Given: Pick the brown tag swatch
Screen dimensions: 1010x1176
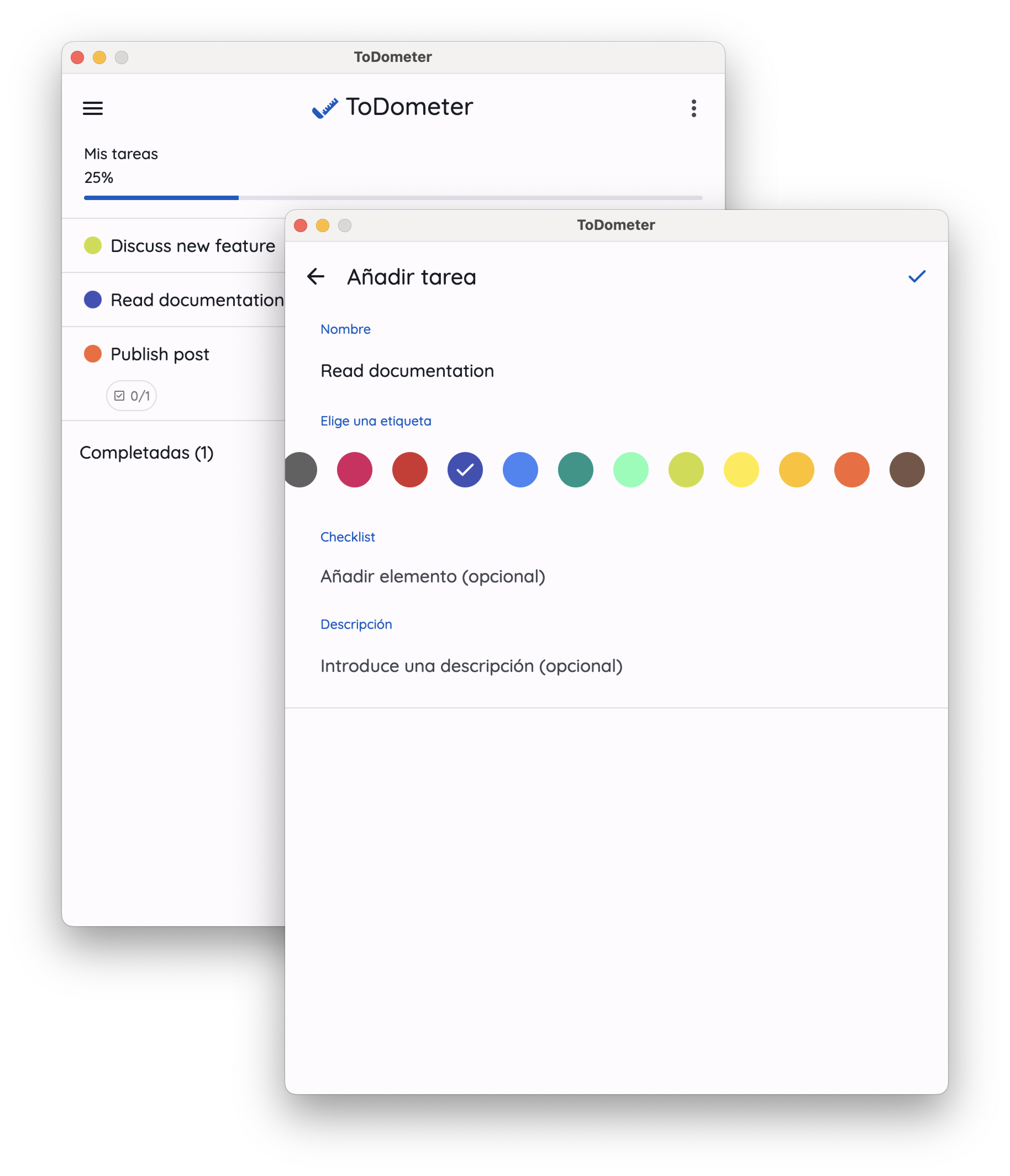Looking at the screenshot, I should point(907,469).
